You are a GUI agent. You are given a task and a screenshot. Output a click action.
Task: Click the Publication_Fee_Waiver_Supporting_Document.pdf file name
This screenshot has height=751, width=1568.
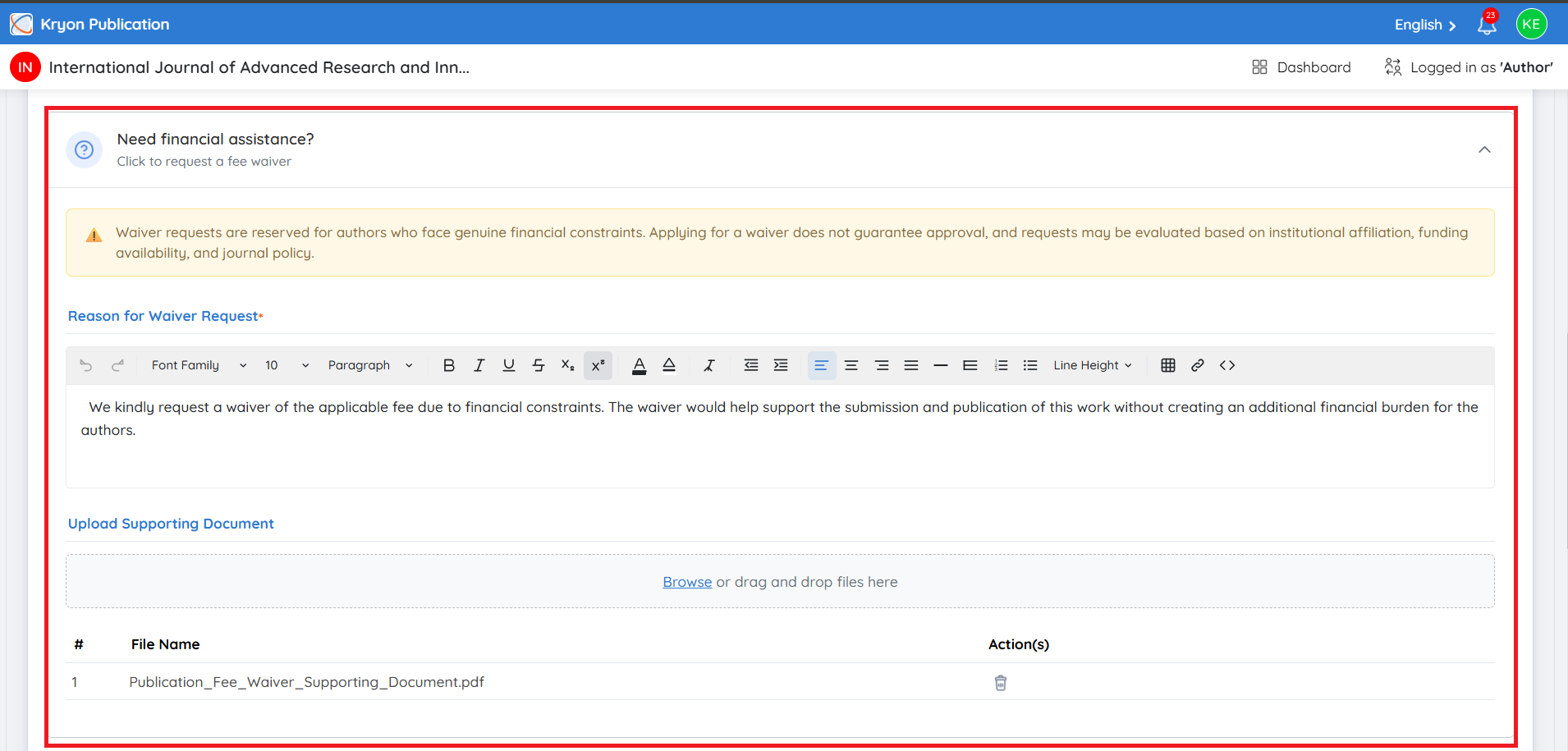click(306, 682)
